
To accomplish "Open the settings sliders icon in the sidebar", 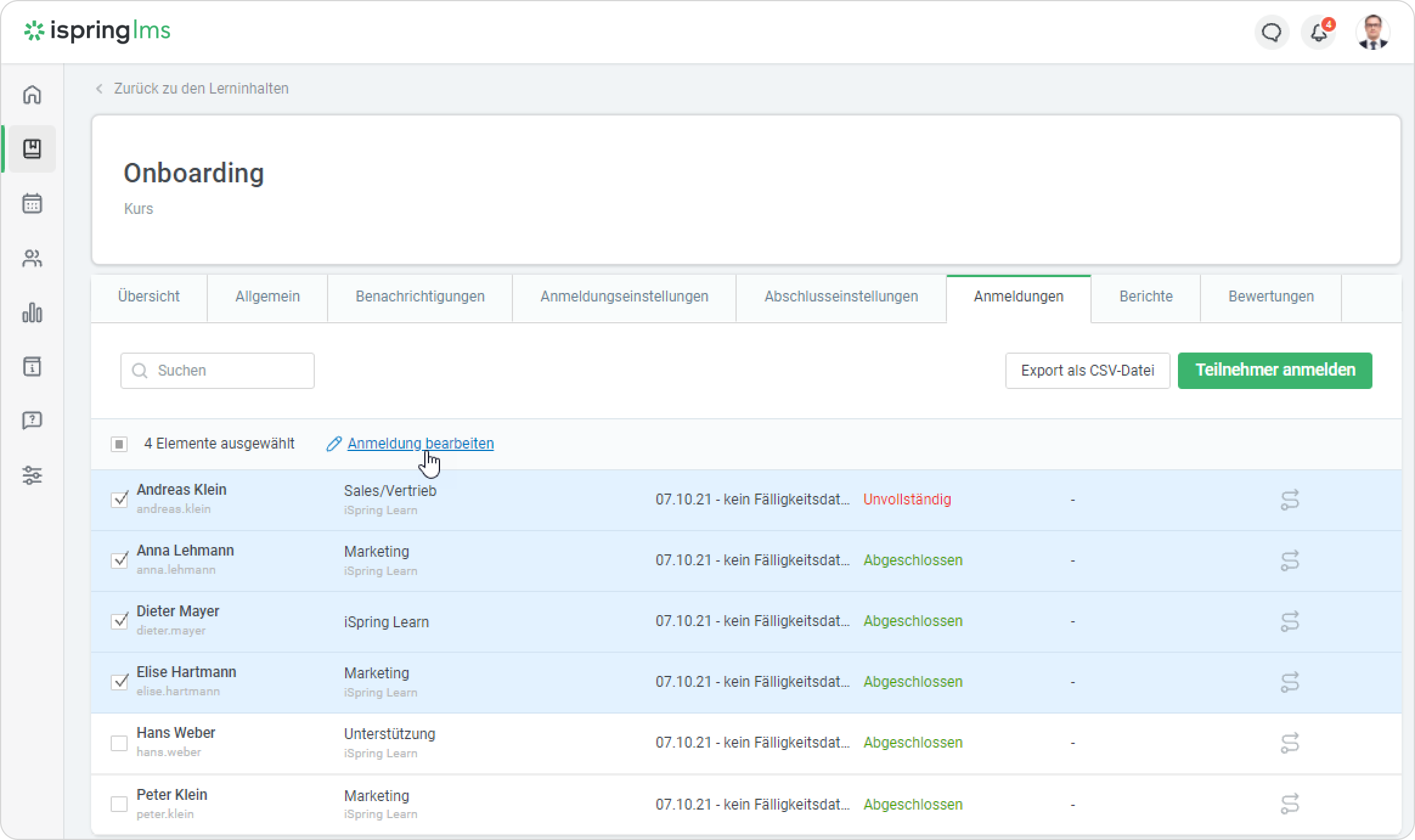I will click(x=32, y=475).
